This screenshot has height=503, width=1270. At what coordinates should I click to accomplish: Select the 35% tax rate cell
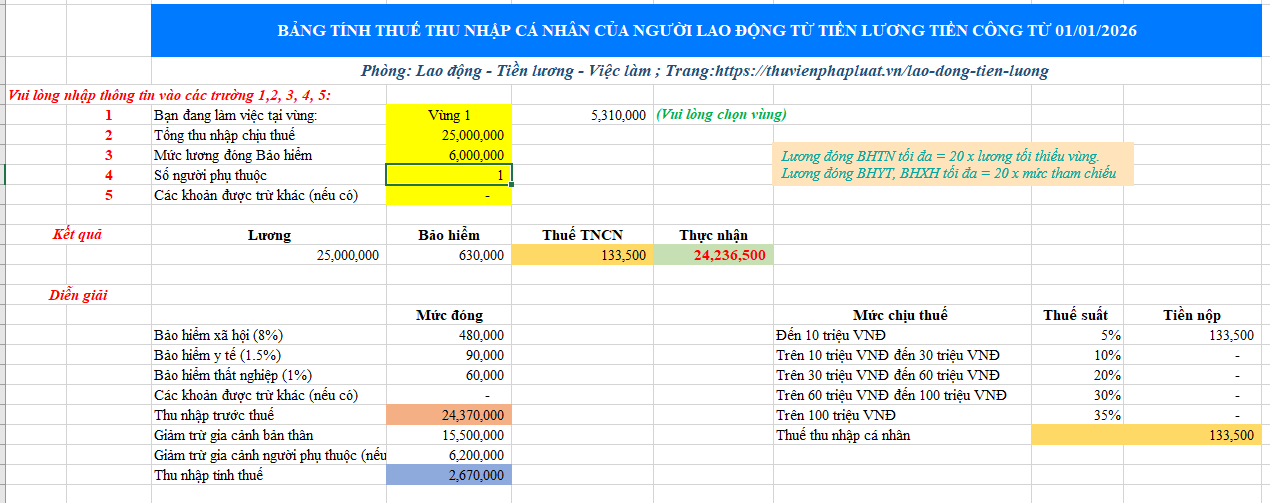[x=1075, y=415]
